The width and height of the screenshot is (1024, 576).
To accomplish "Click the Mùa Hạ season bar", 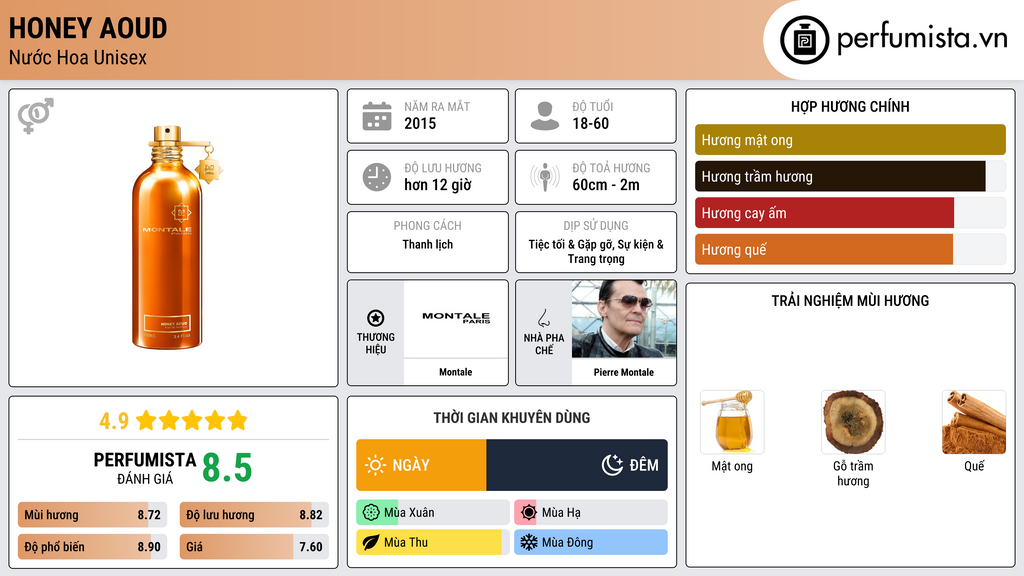I will pyautogui.click(x=591, y=513).
